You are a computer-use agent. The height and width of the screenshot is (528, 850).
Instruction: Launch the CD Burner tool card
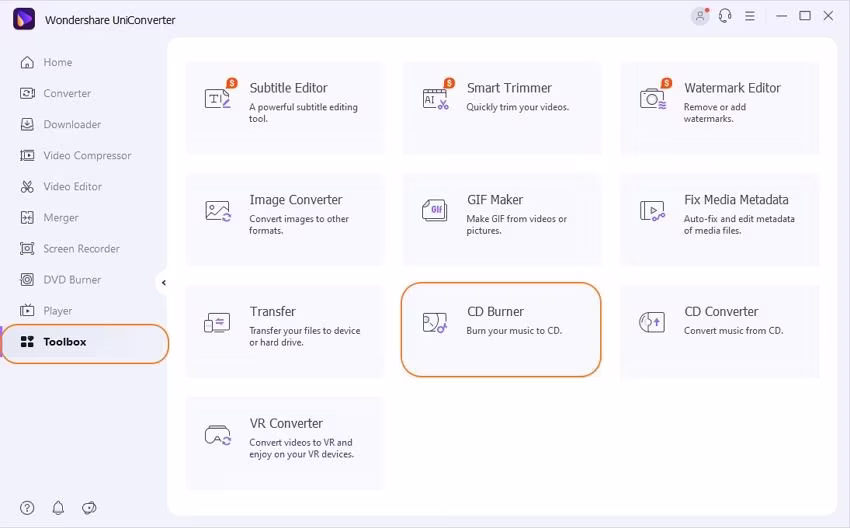pos(501,330)
